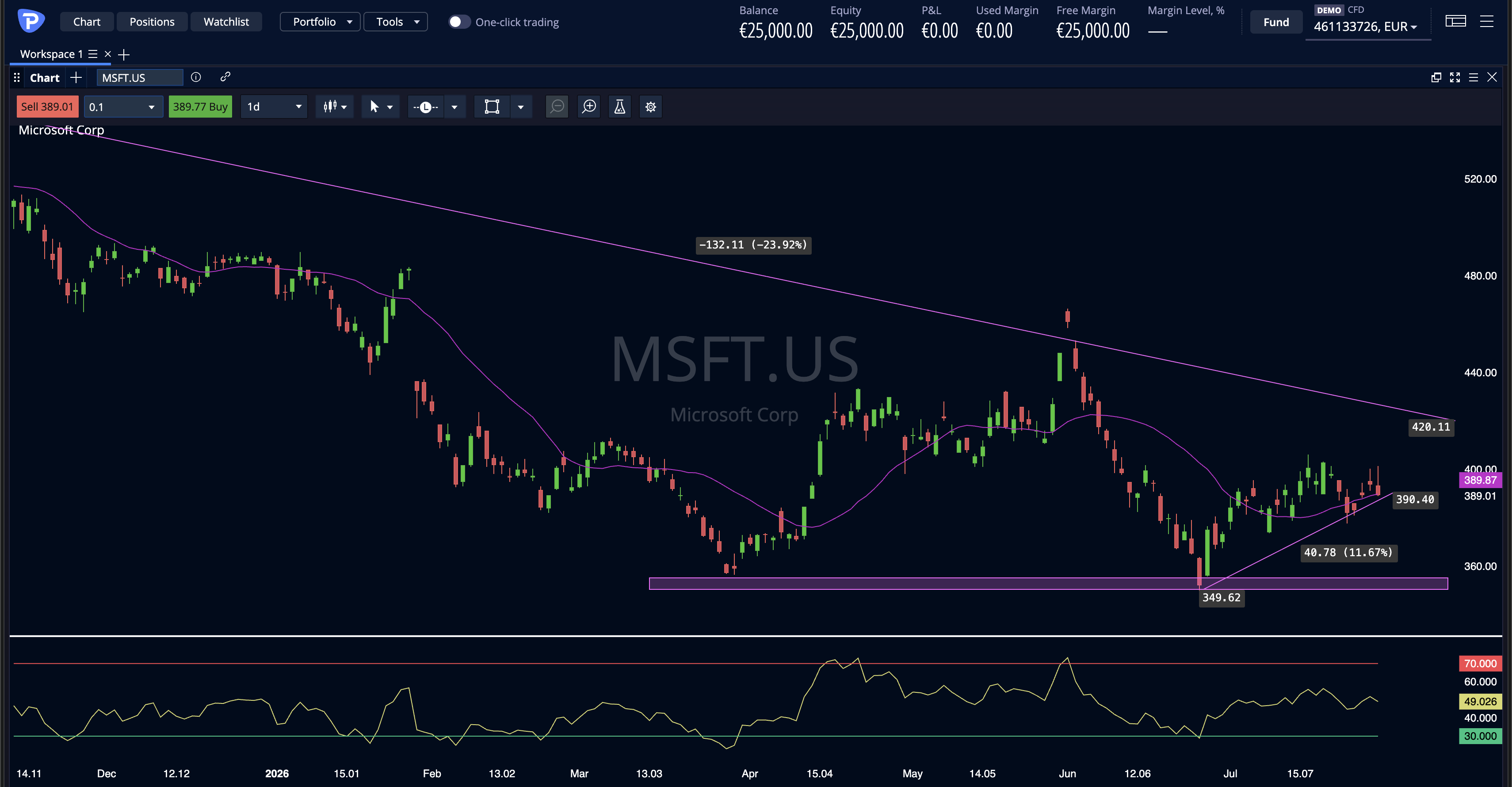Switch to the Positions tab
Image resolution: width=1512 pixels, height=787 pixels.
(152, 22)
